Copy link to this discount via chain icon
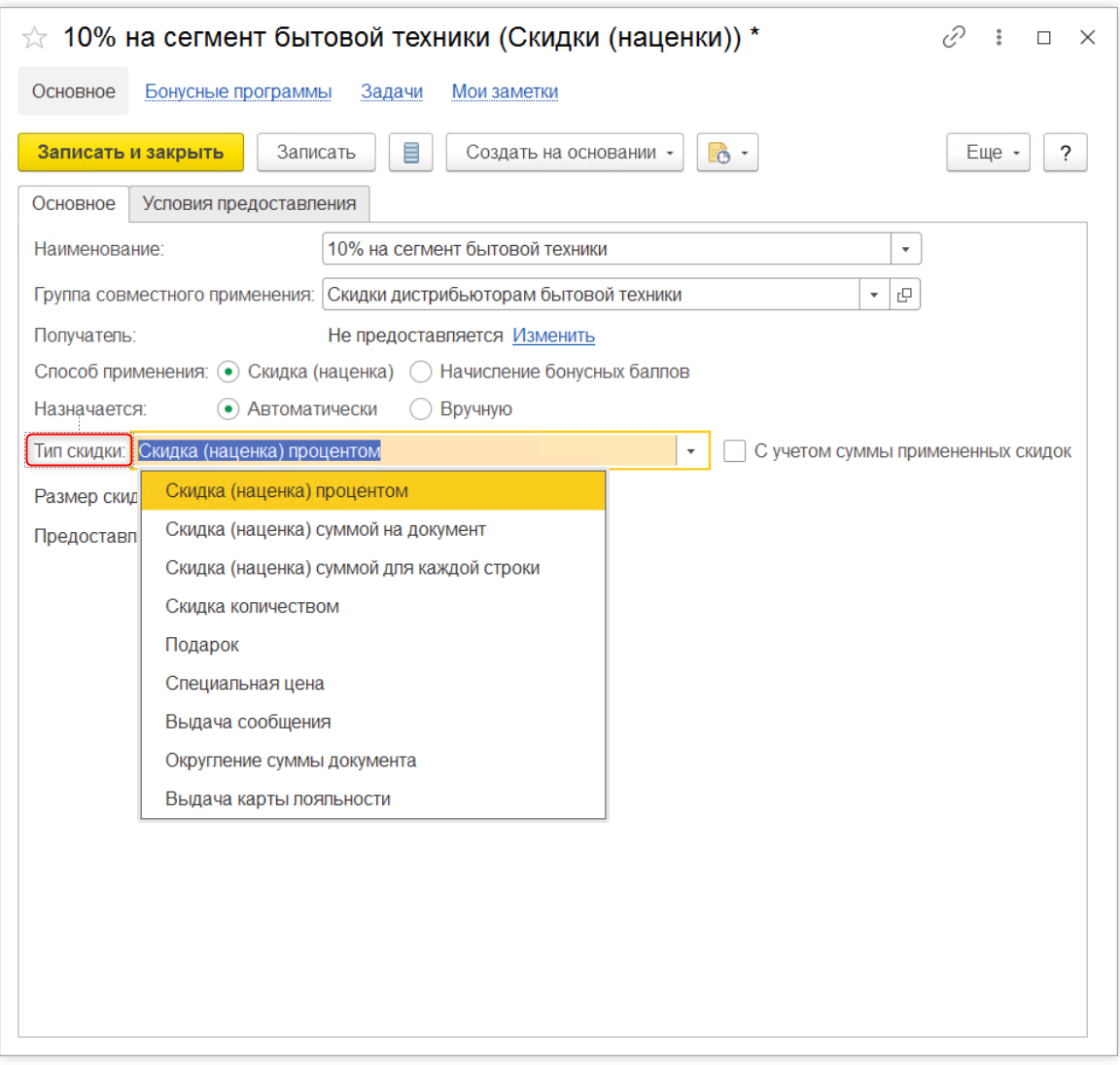Image resolution: width=1120 pixels, height=1065 pixels. 954,37
